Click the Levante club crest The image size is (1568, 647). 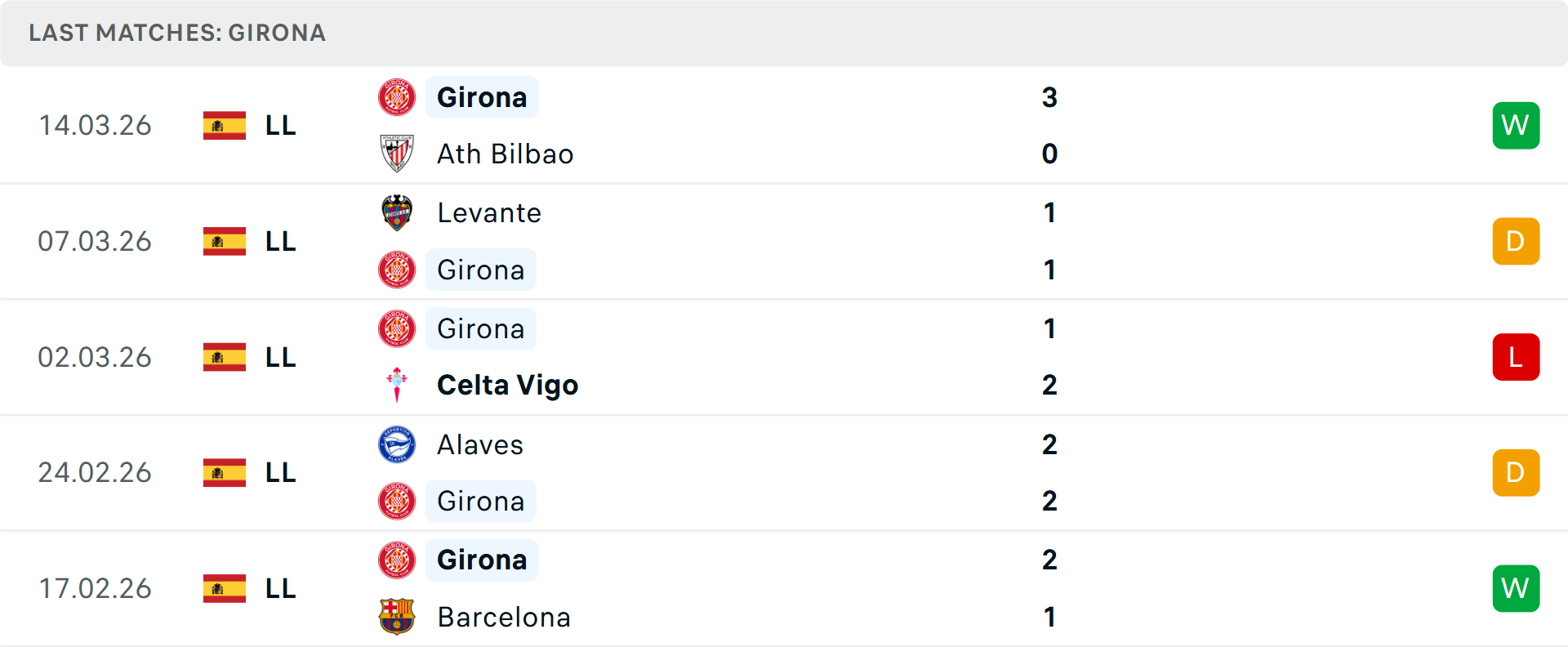tap(397, 212)
